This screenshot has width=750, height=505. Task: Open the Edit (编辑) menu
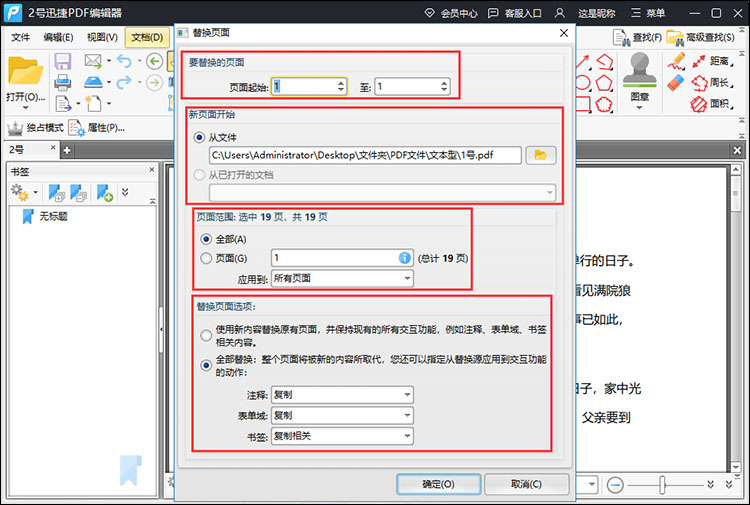[x=58, y=37]
